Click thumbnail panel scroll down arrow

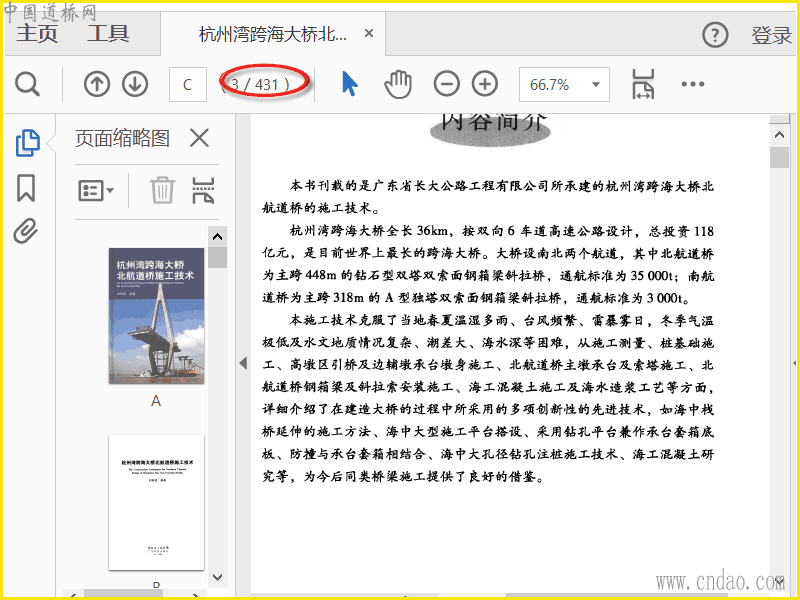217,578
